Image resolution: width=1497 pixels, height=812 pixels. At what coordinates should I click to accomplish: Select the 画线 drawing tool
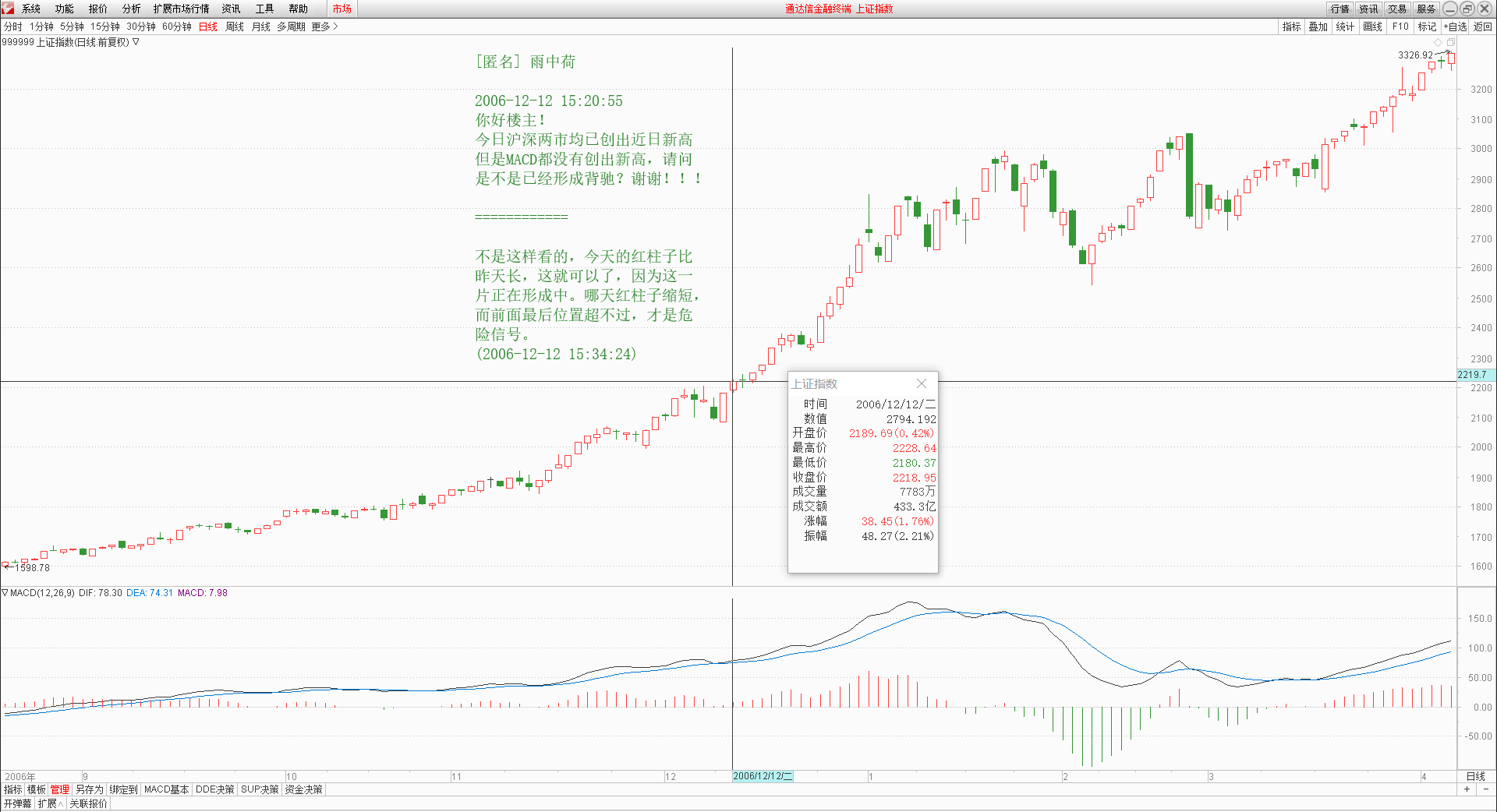click(1372, 26)
